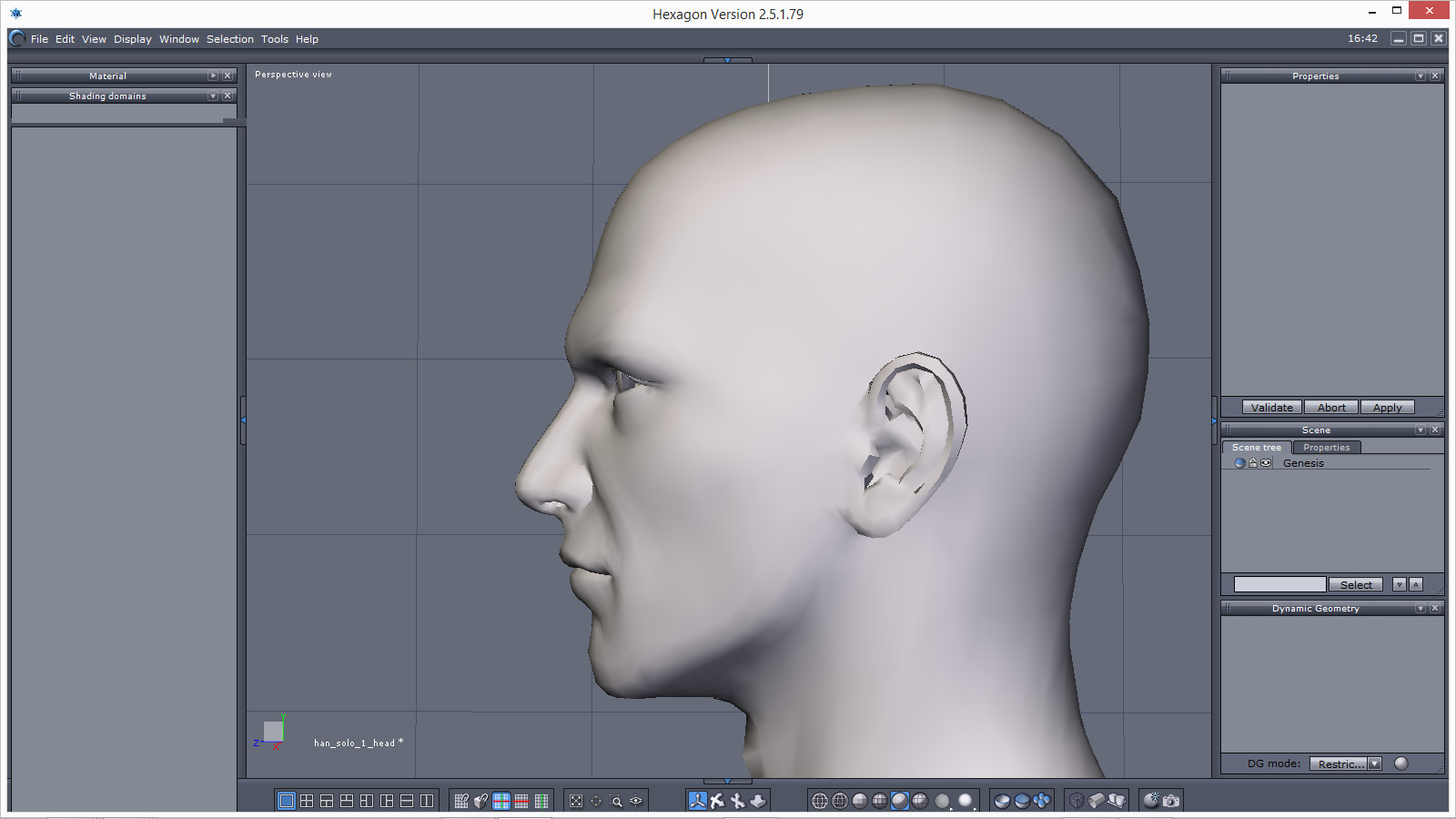This screenshot has width=1456, height=819.
Task: Select the layout with two bottom views
Action: (x=327, y=801)
